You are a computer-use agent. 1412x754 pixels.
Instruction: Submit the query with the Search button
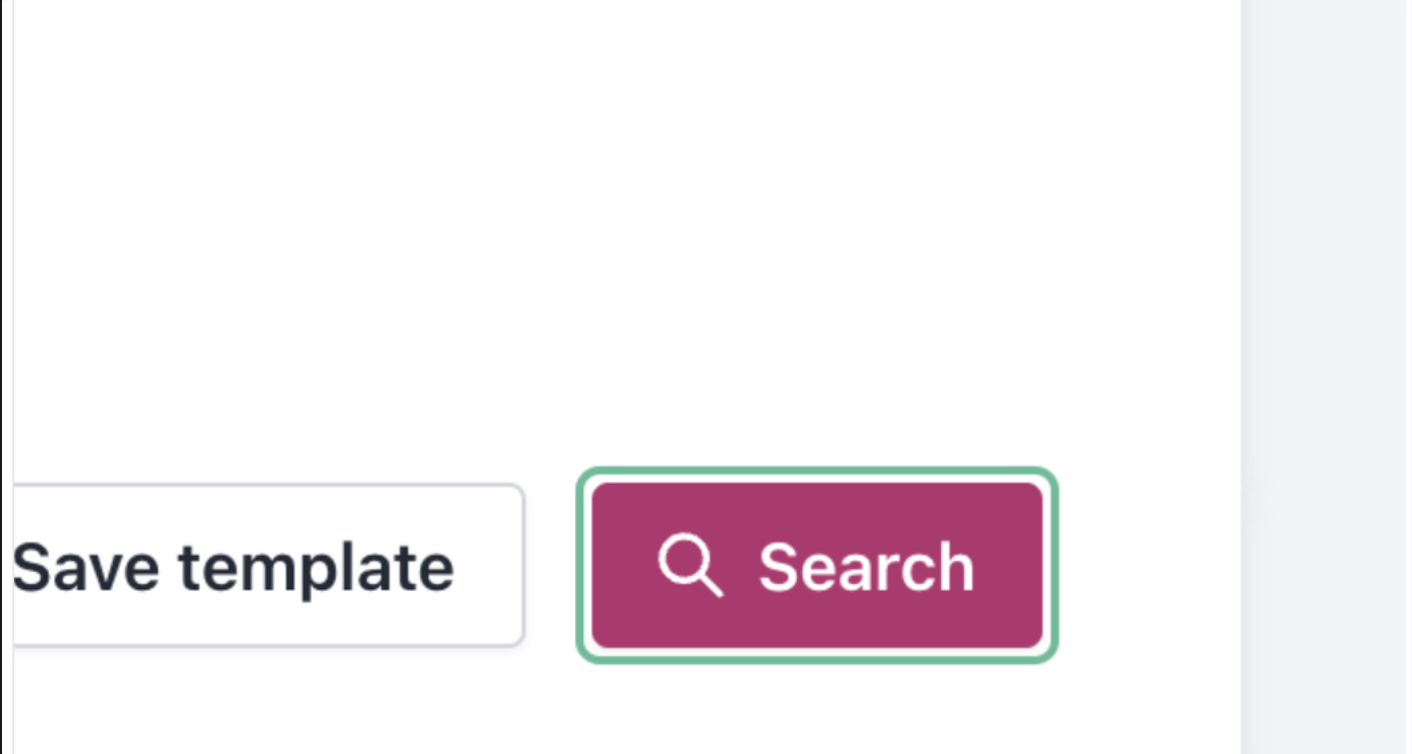[817, 565]
